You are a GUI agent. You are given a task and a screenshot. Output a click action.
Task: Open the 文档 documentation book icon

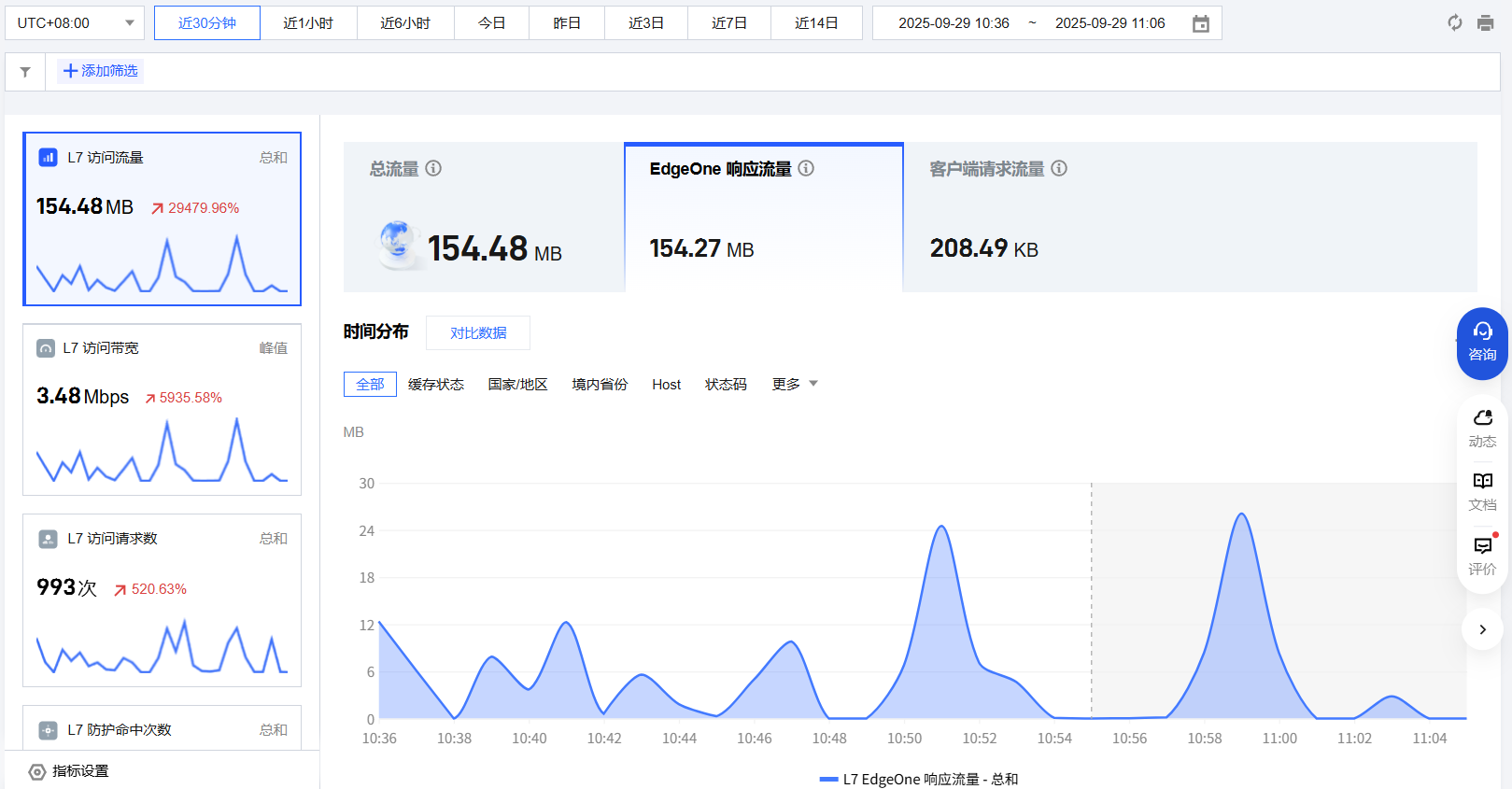[x=1482, y=491]
